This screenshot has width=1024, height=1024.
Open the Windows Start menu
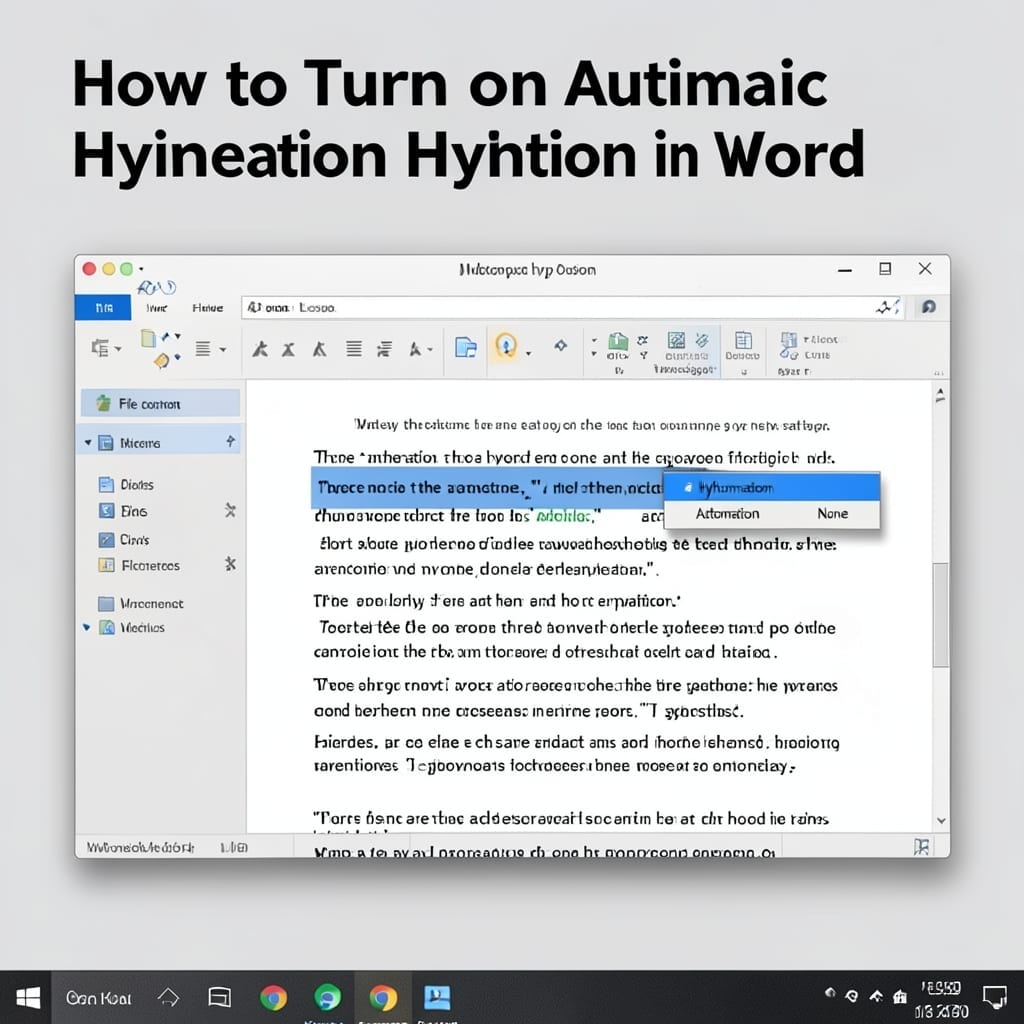[x=27, y=997]
